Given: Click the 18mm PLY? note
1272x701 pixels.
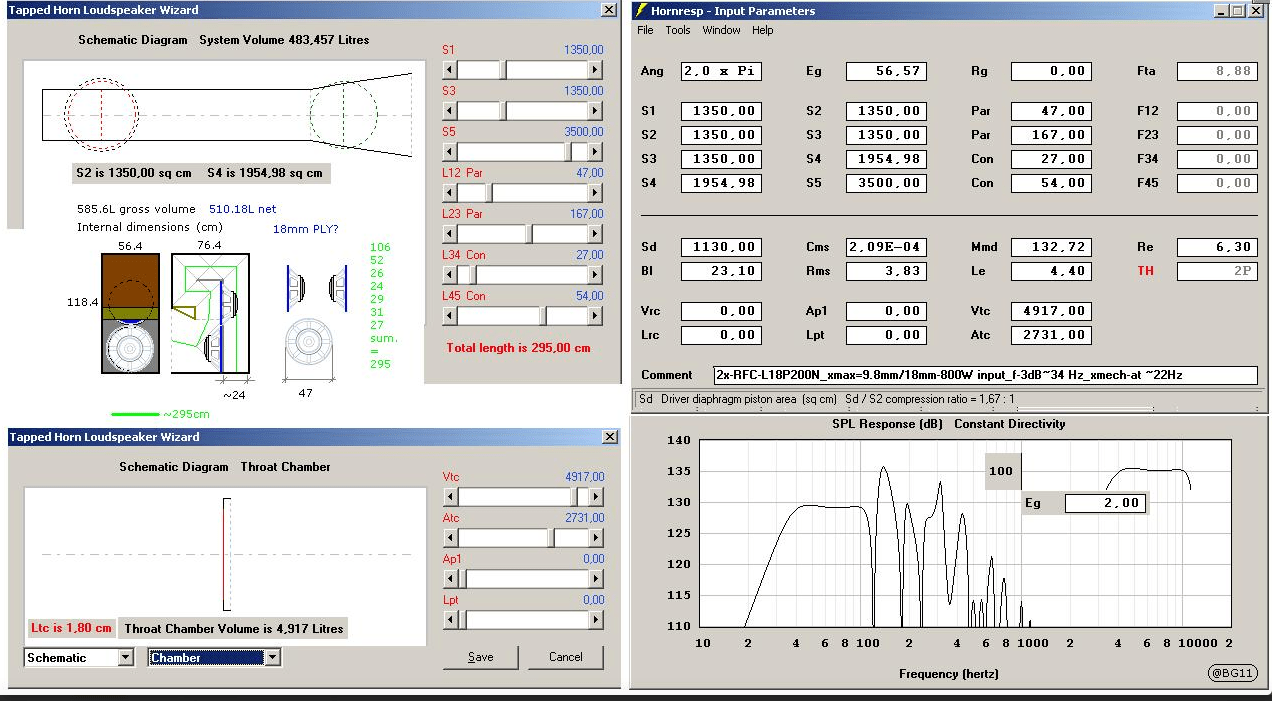Looking at the screenshot, I should pos(306,229).
